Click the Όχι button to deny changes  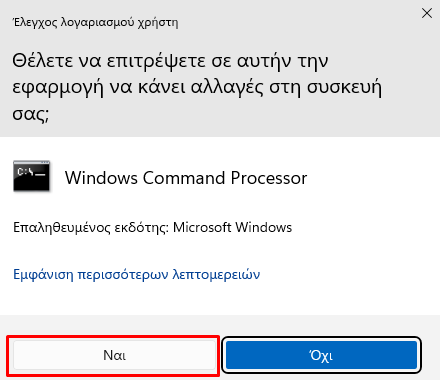(x=321, y=355)
